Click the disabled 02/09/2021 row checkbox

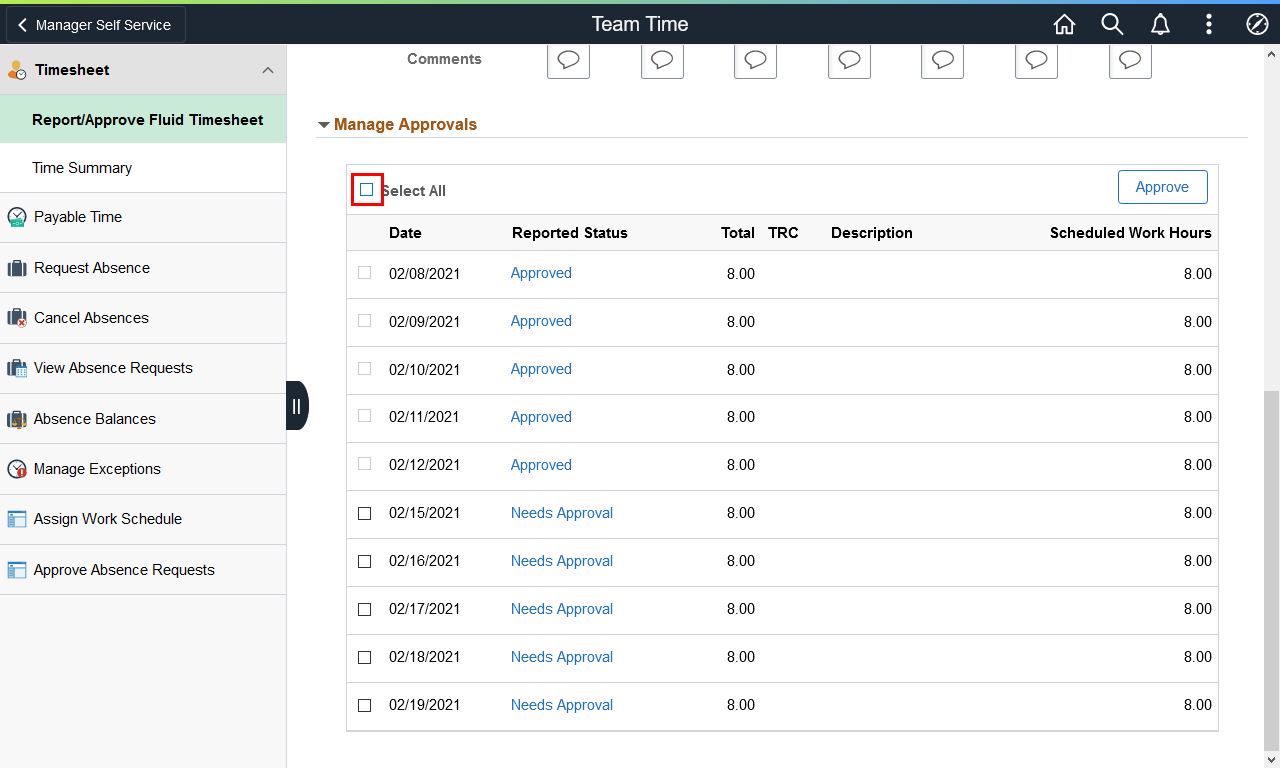point(364,320)
